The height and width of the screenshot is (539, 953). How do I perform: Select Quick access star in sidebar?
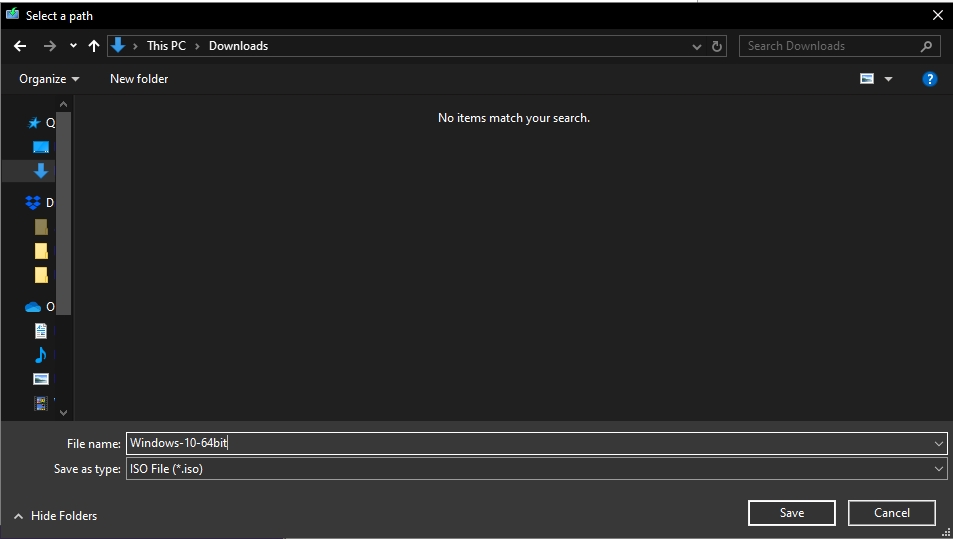34,123
